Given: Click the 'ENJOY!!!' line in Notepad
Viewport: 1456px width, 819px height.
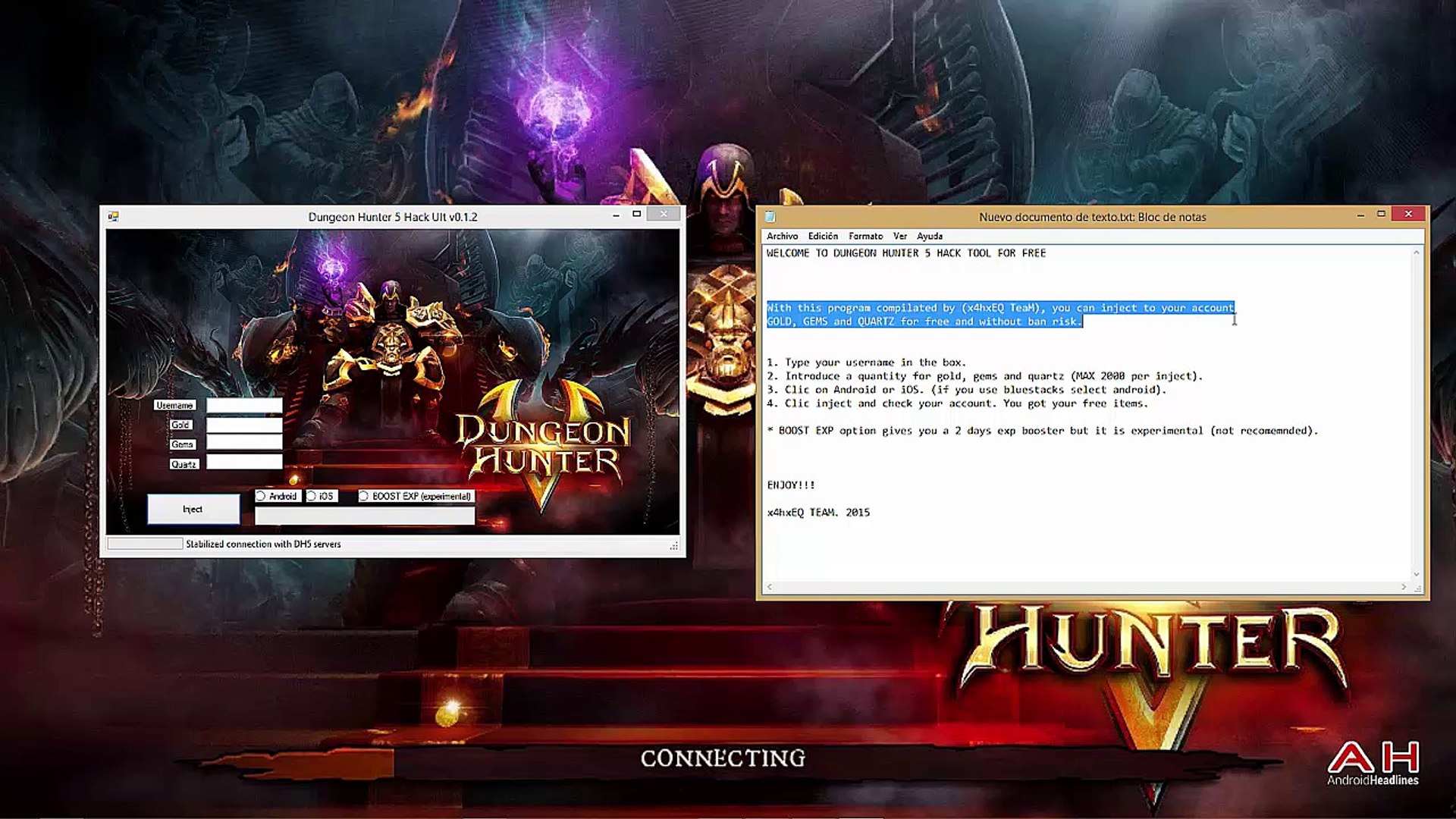Looking at the screenshot, I should [791, 485].
